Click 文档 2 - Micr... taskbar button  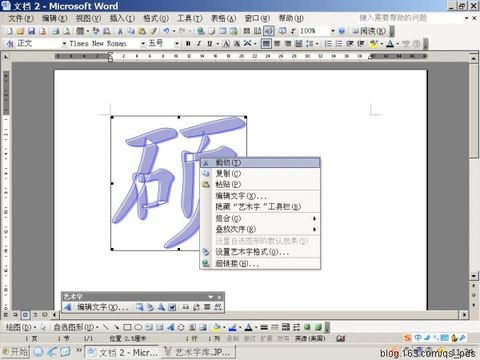point(123,352)
